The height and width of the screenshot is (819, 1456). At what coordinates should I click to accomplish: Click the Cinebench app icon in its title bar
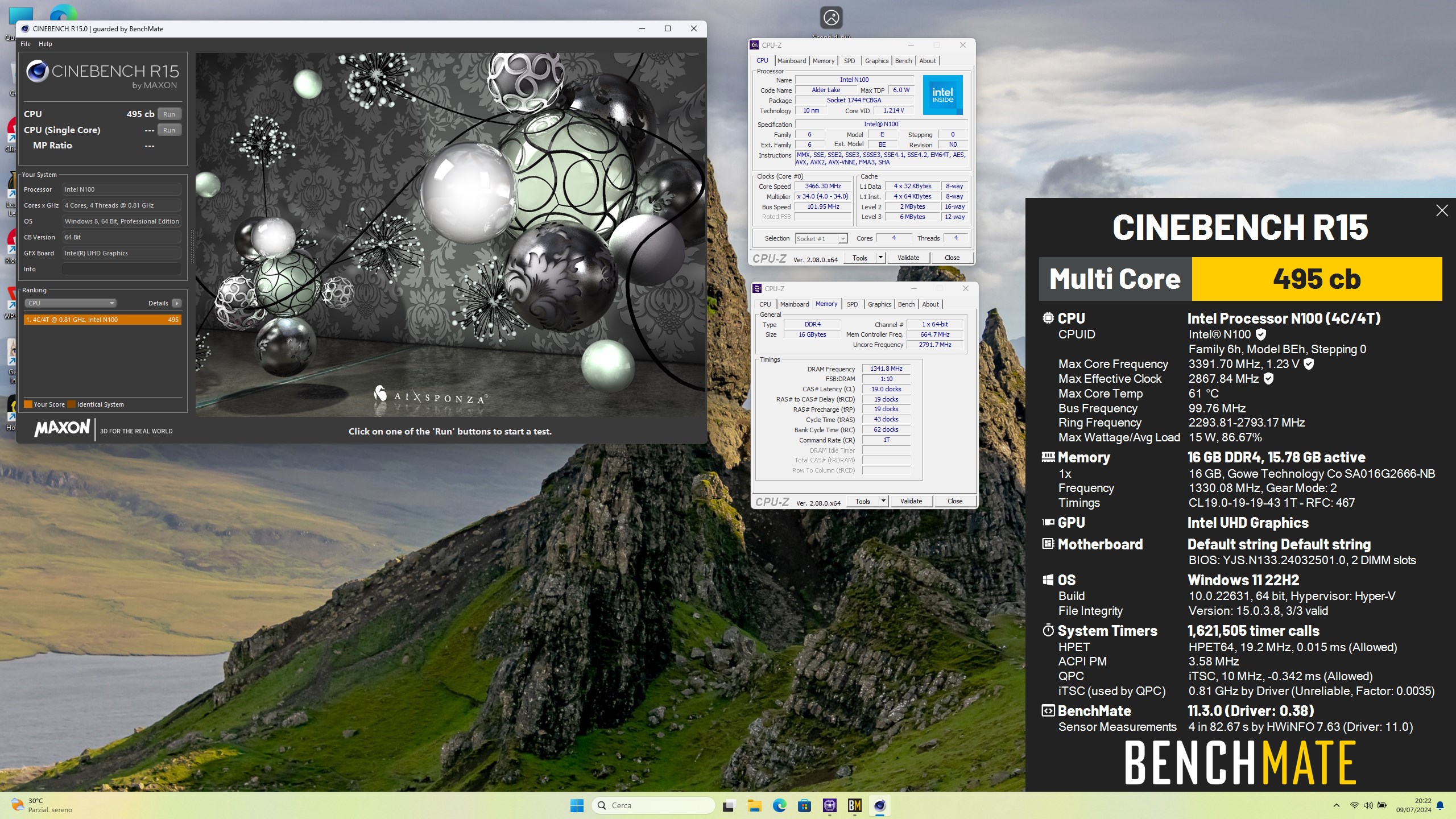pos(25,29)
